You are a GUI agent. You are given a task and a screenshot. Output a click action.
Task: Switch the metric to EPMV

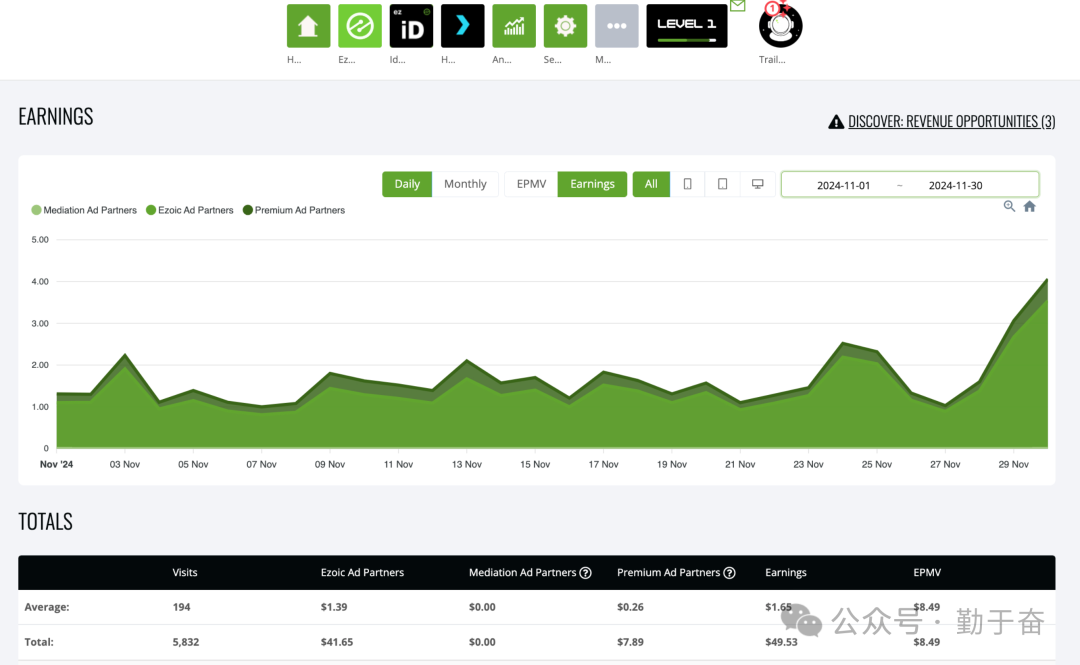pyautogui.click(x=531, y=184)
